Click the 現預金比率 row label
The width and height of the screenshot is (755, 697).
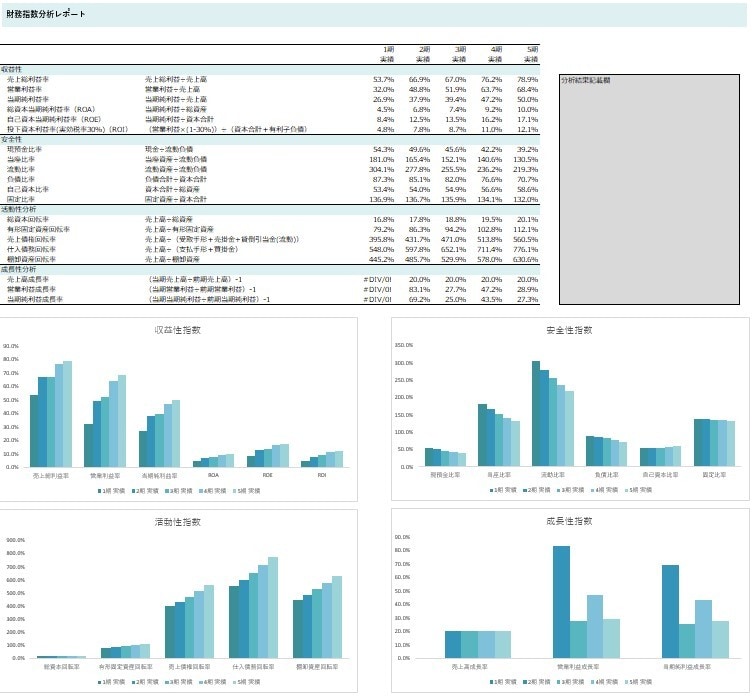(x=24, y=149)
